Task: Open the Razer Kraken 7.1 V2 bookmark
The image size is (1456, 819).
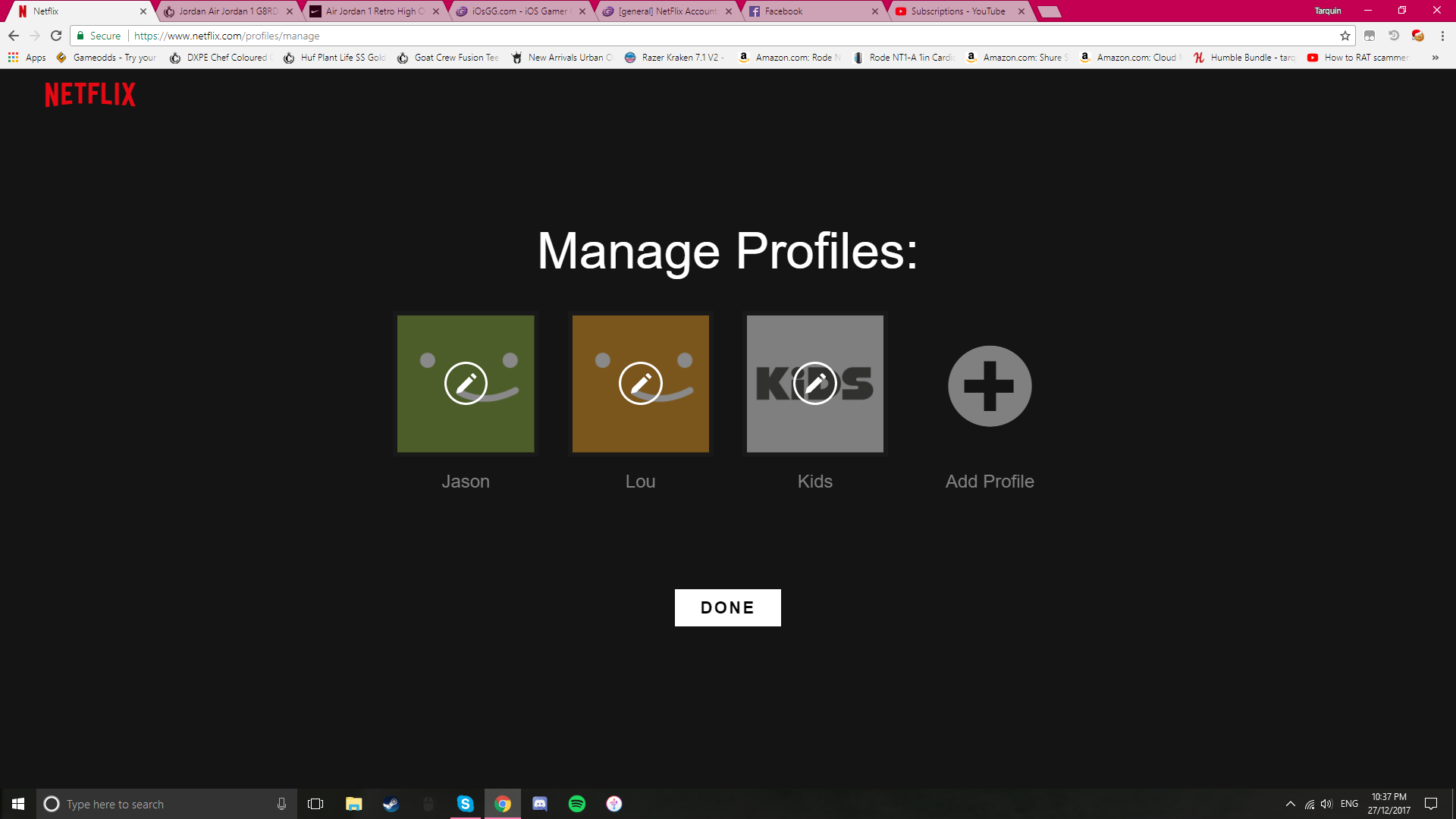Action: coord(675,58)
